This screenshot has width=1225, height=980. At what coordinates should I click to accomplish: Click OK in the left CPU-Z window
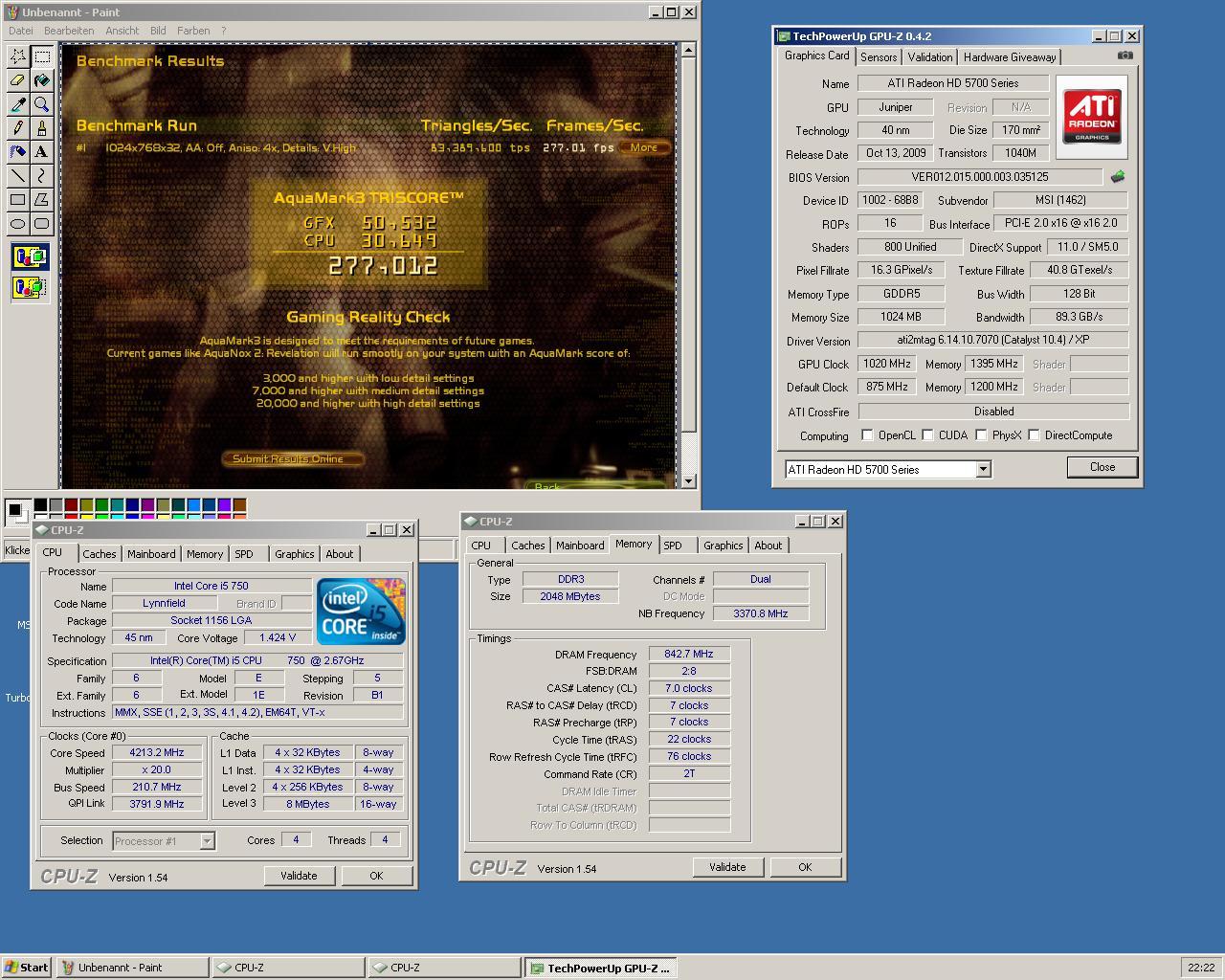coord(376,876)
